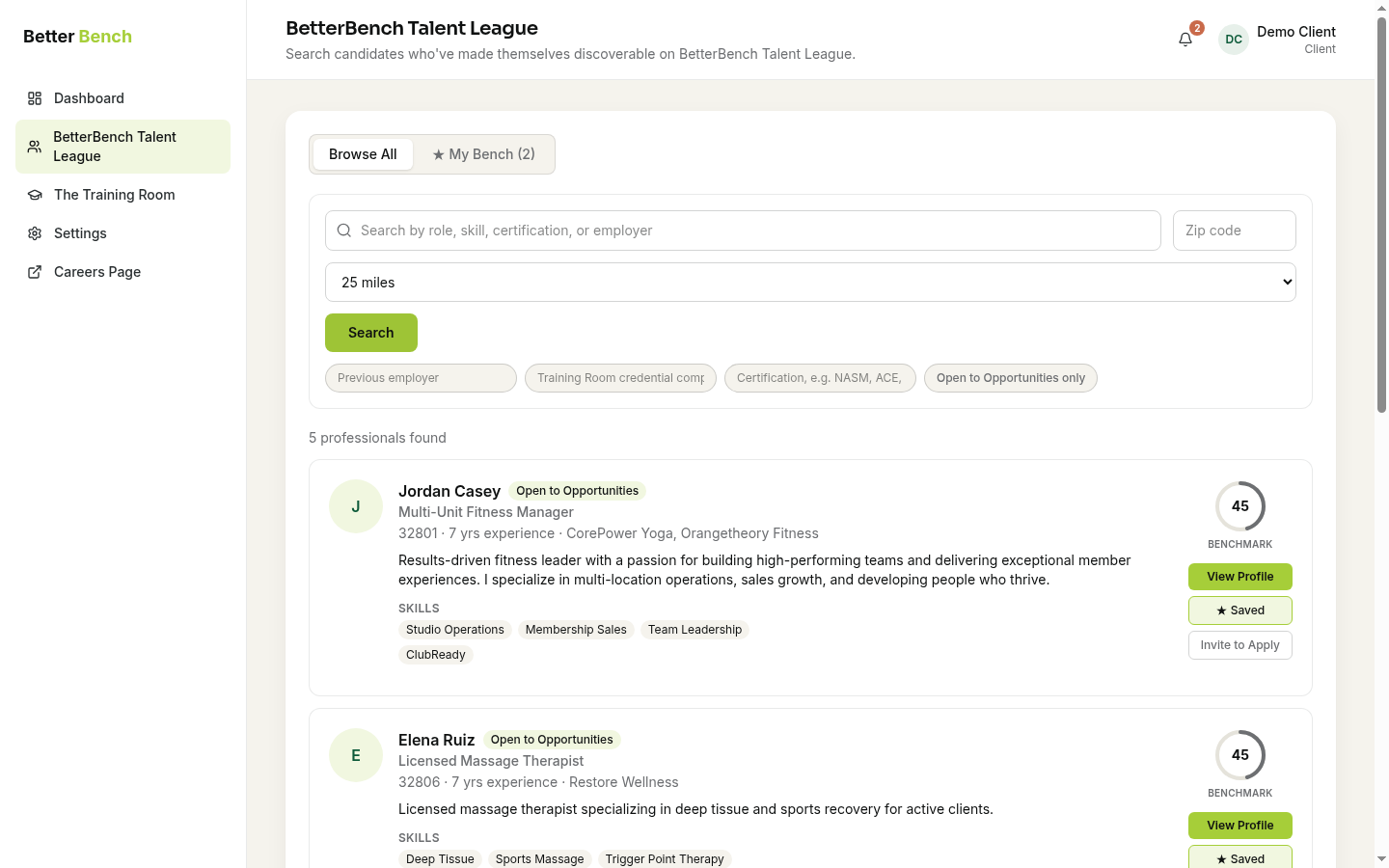
Task: Open Settings from sidebar
Action: pos(123,233)
